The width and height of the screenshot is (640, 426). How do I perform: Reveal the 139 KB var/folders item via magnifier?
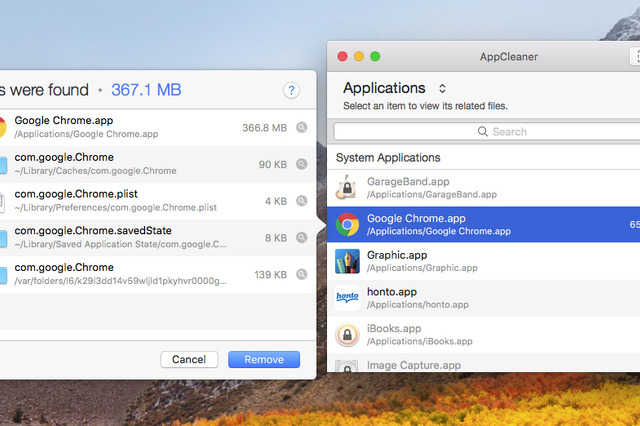[302, 274]
